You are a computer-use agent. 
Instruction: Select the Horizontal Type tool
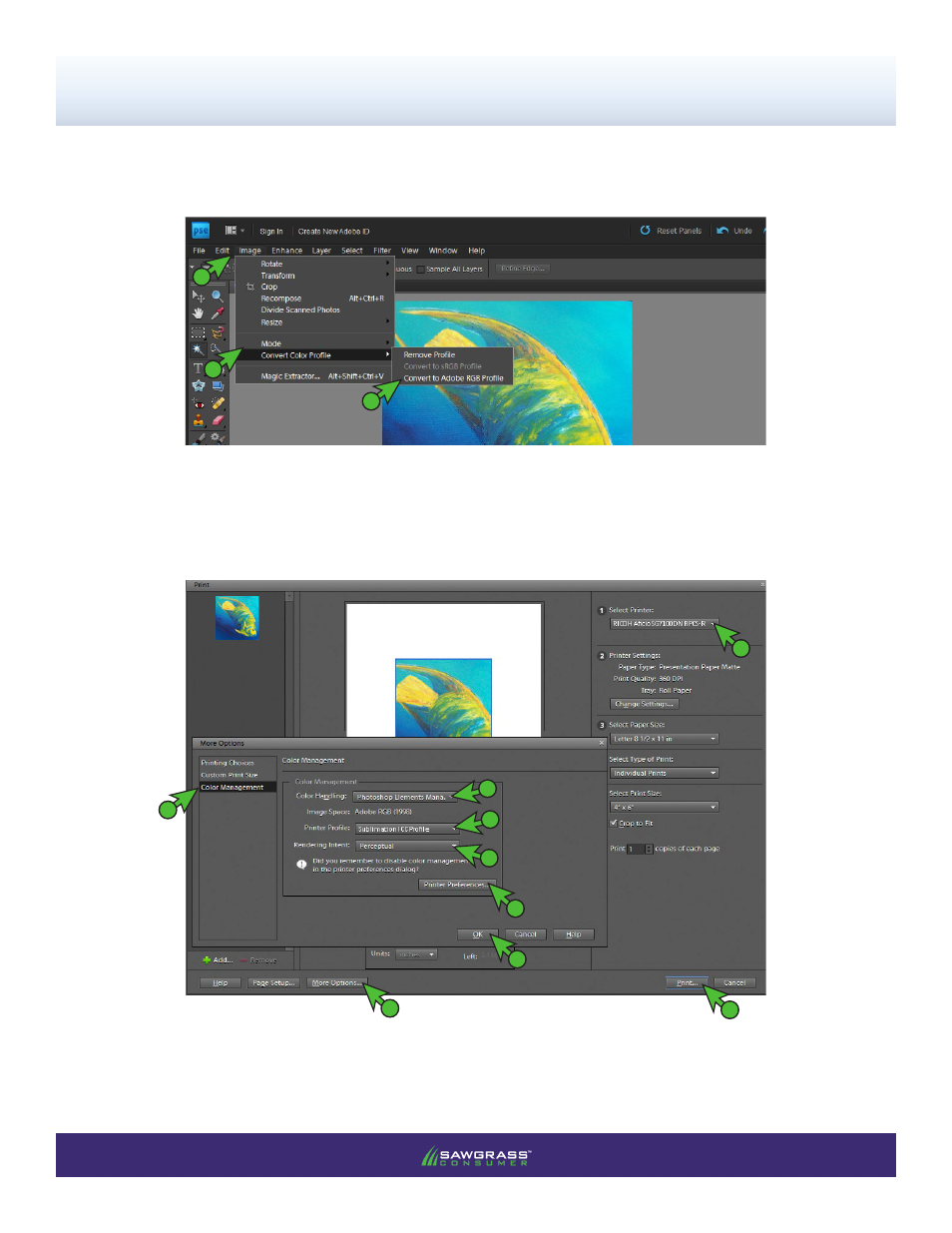tap(199, 368)
